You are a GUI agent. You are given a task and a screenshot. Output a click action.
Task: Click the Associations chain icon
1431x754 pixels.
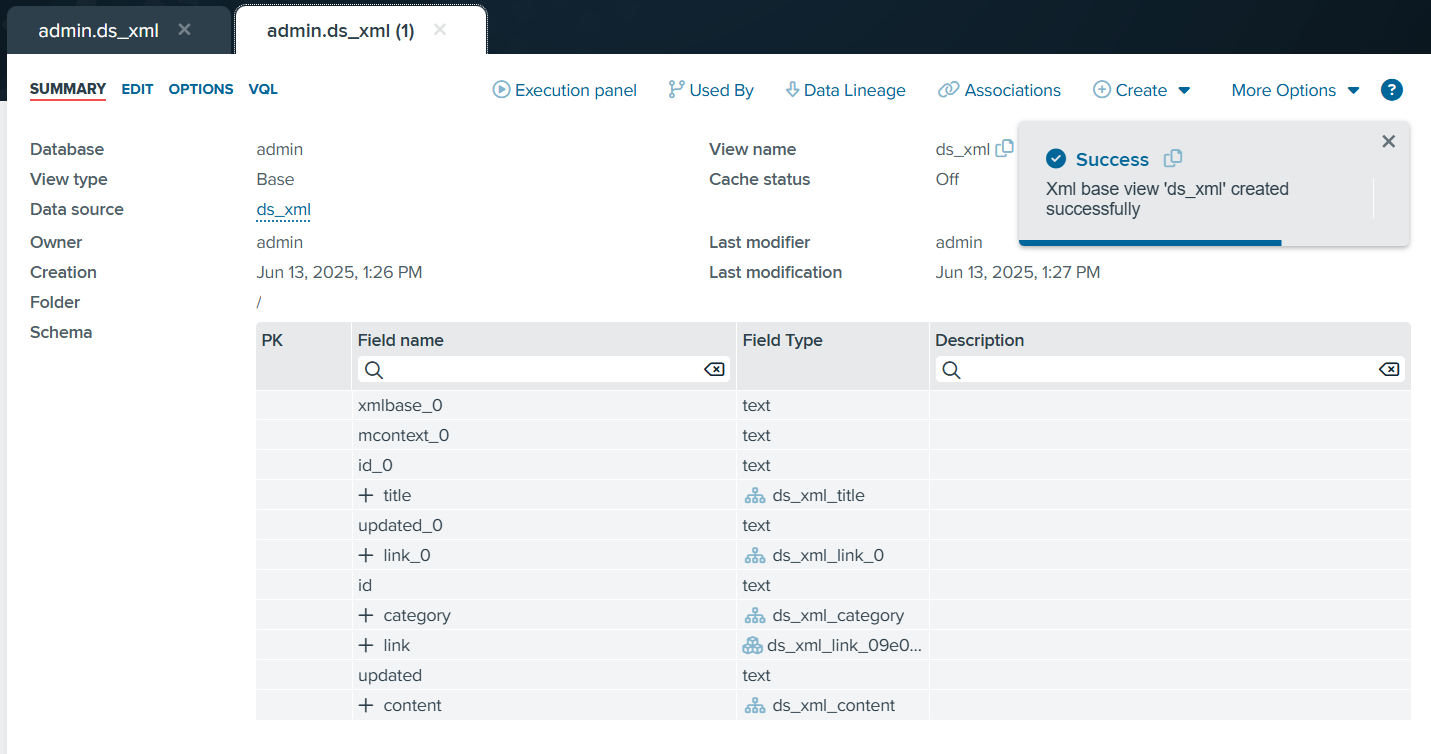[x=948, y=90]
